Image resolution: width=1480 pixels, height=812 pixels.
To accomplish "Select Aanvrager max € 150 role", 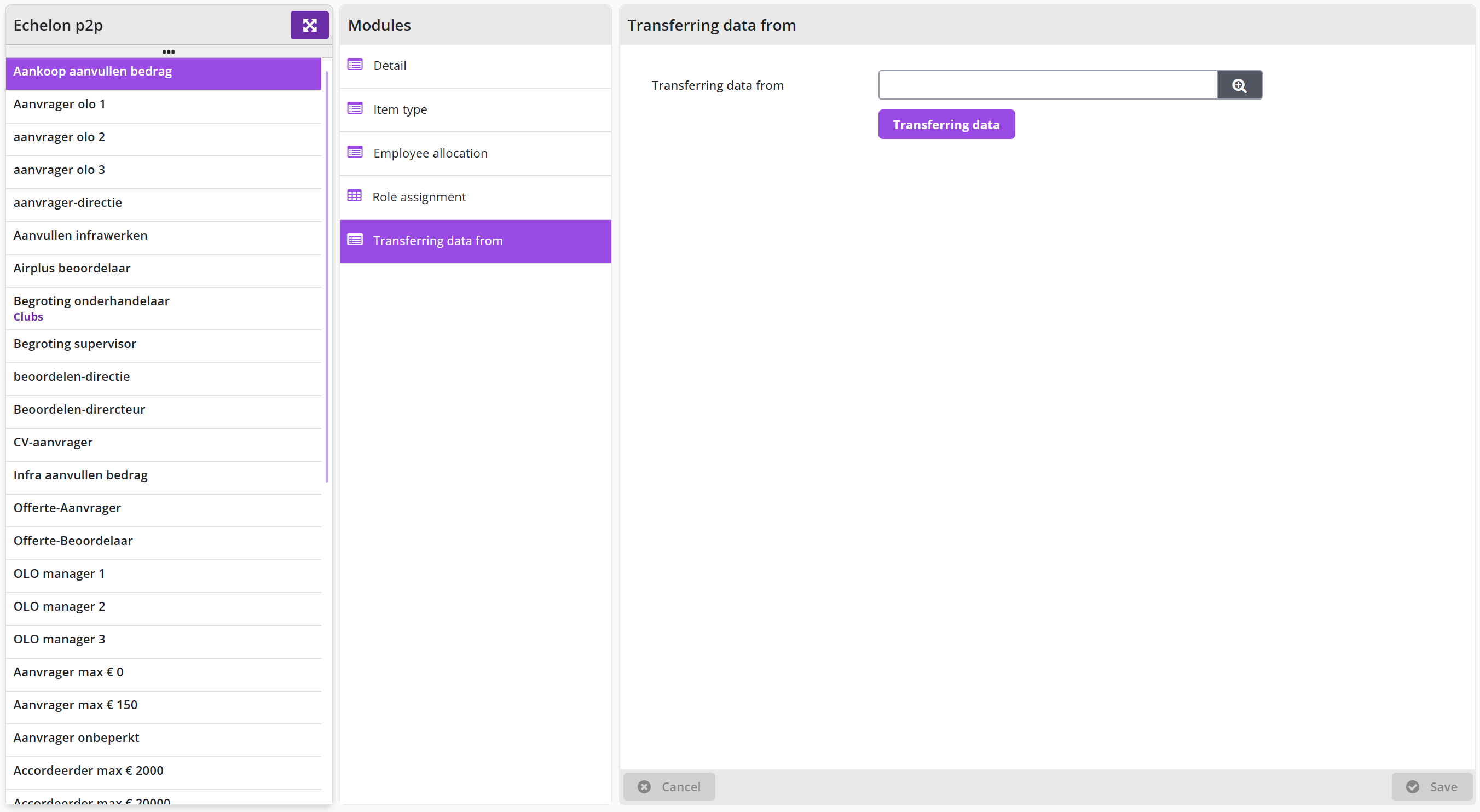I will coord(164,705).
